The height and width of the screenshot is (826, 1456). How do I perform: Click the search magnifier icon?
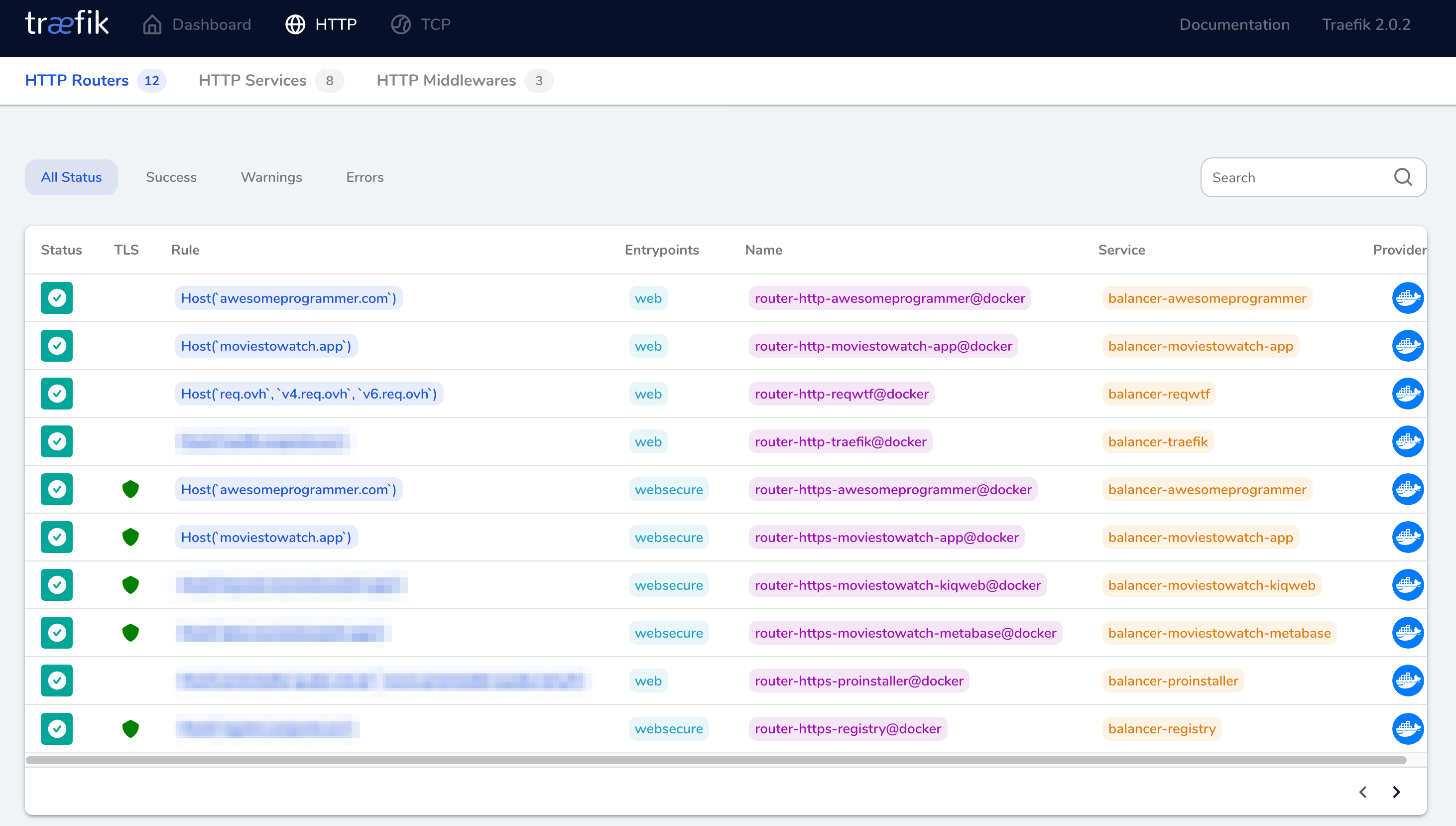click(x=1403, y=177)
